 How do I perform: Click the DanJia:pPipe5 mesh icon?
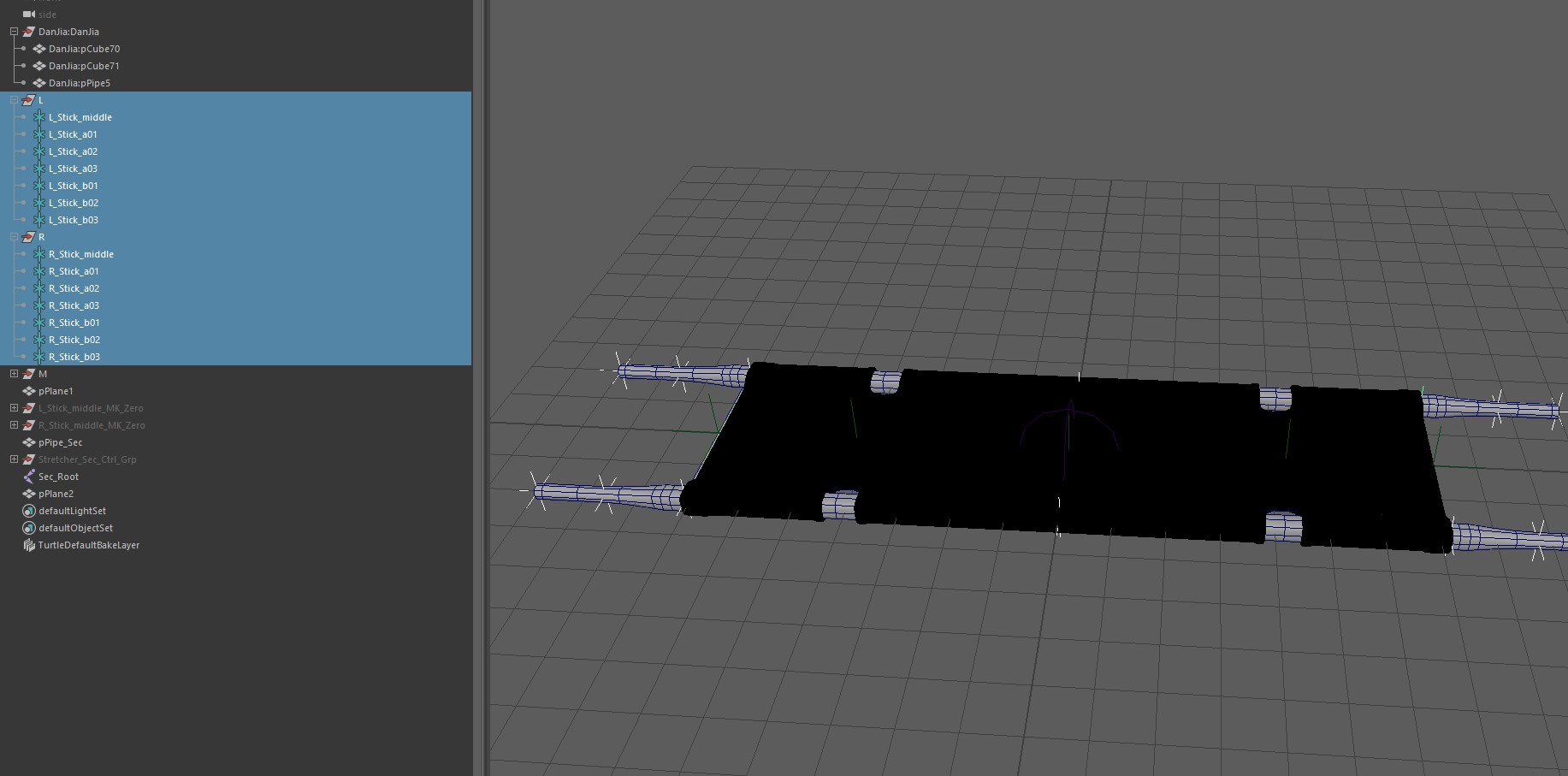pos(39,83)
